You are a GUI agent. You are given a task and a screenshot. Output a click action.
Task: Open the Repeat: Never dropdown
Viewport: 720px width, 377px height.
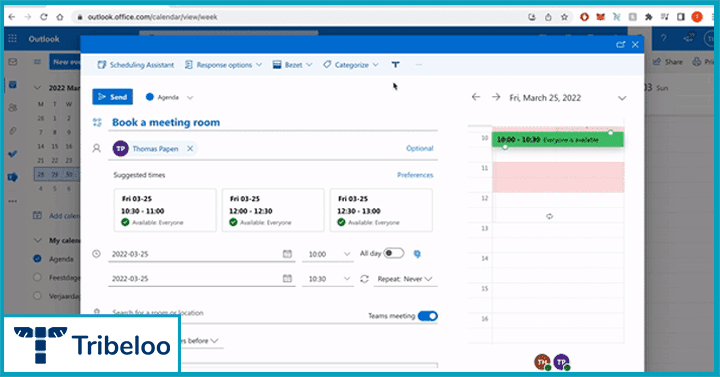pos(405,279)
